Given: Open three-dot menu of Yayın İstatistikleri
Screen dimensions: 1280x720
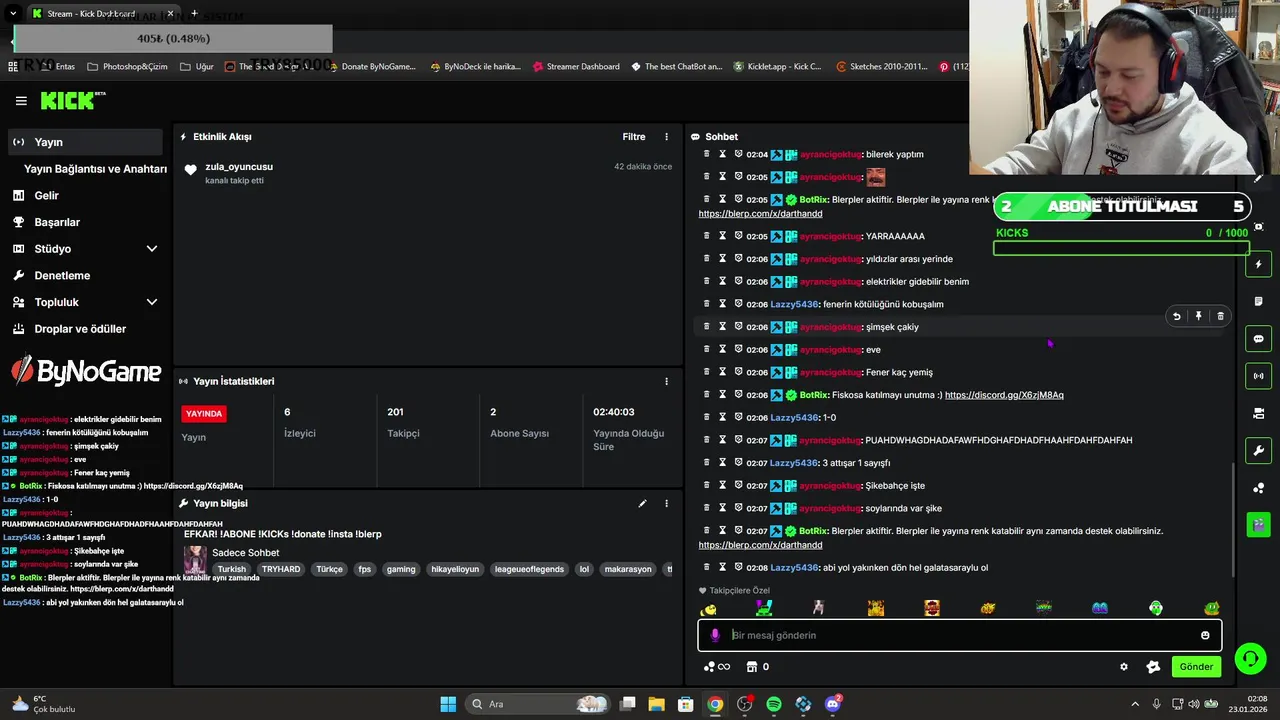Looking at the screenshot, I should click(x=667, y=381).
